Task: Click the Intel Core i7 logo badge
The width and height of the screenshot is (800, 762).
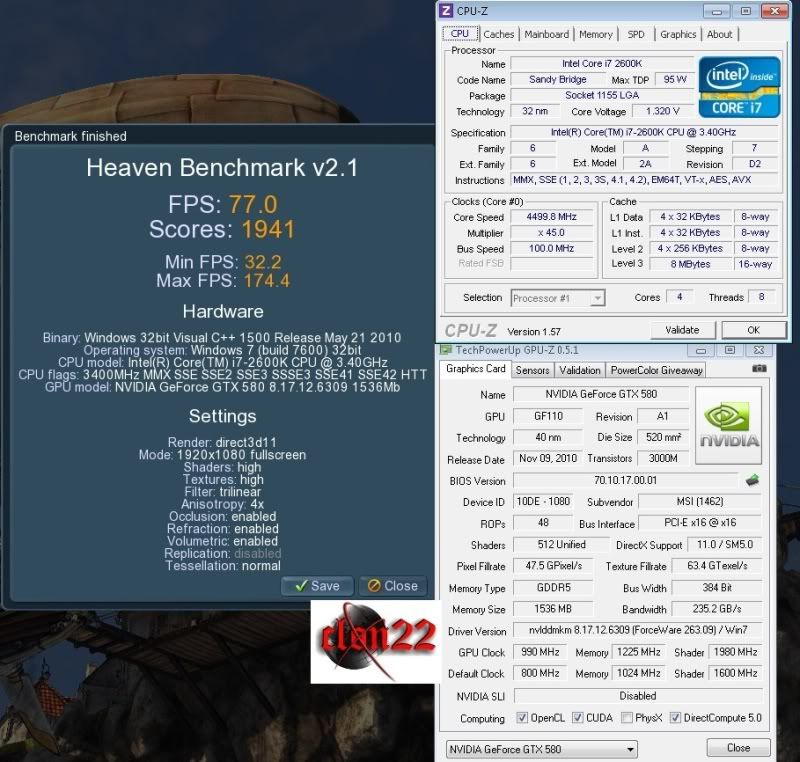Action: pyautogui.click(x=739, y=87)
